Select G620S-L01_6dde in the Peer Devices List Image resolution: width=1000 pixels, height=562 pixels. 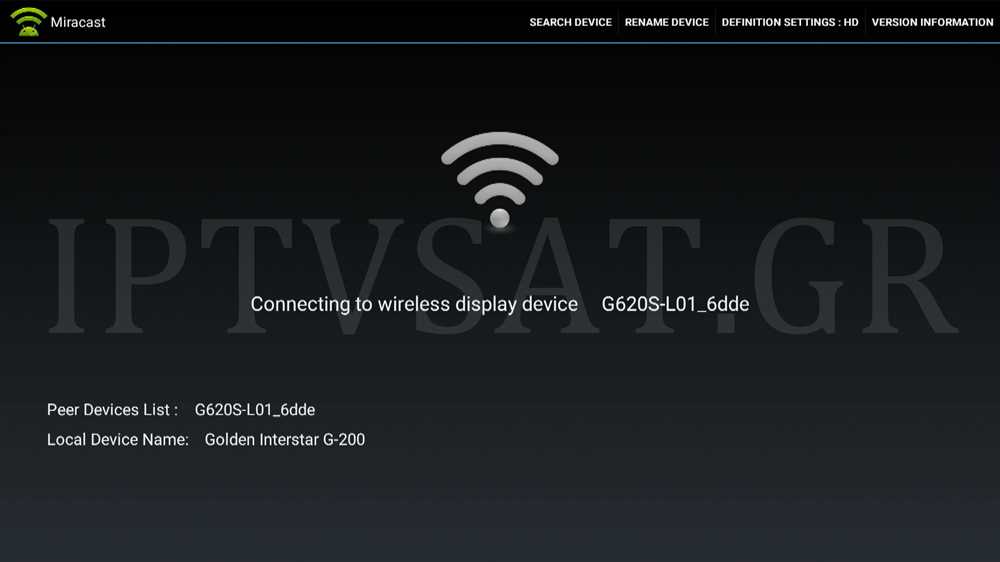[254, 410]
